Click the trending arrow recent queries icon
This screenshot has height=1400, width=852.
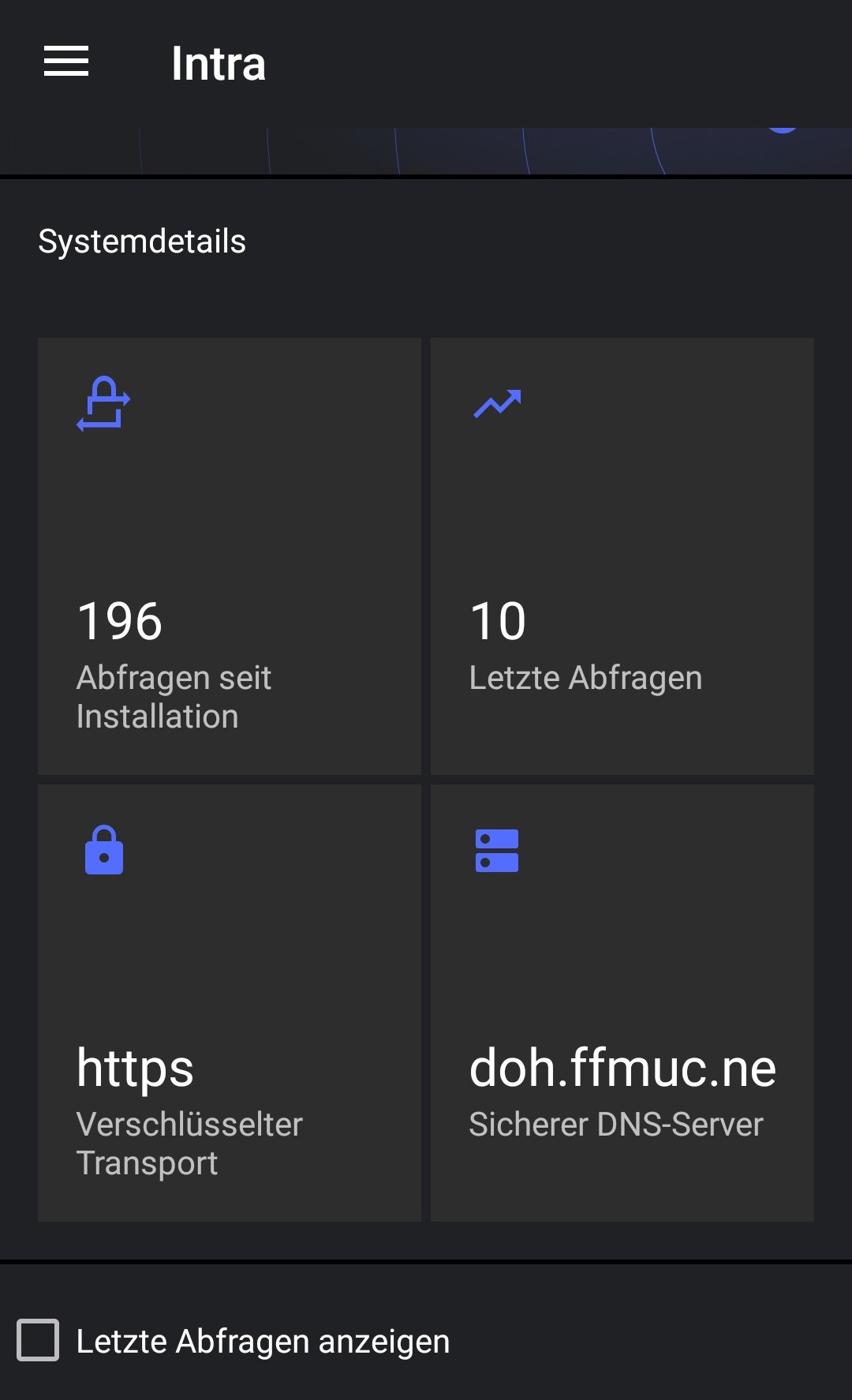click(497, 403)
